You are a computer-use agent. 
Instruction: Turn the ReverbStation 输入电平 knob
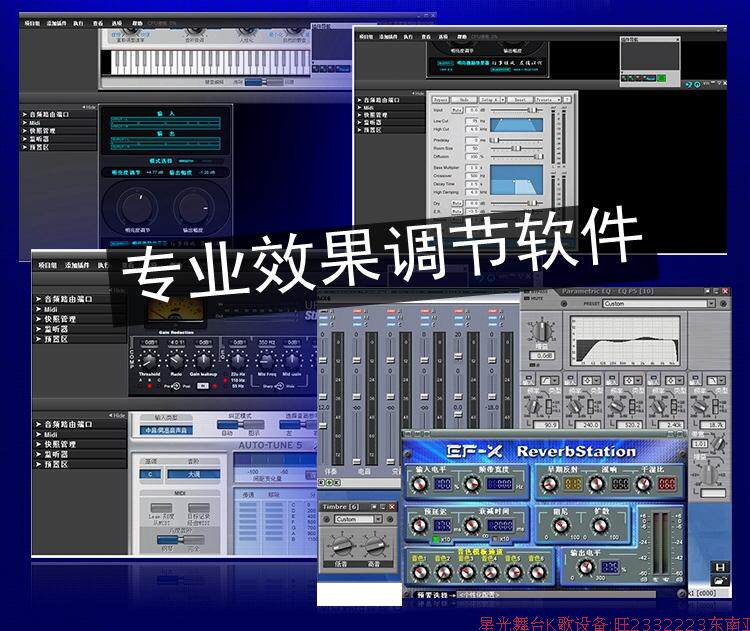click(419, 484)
